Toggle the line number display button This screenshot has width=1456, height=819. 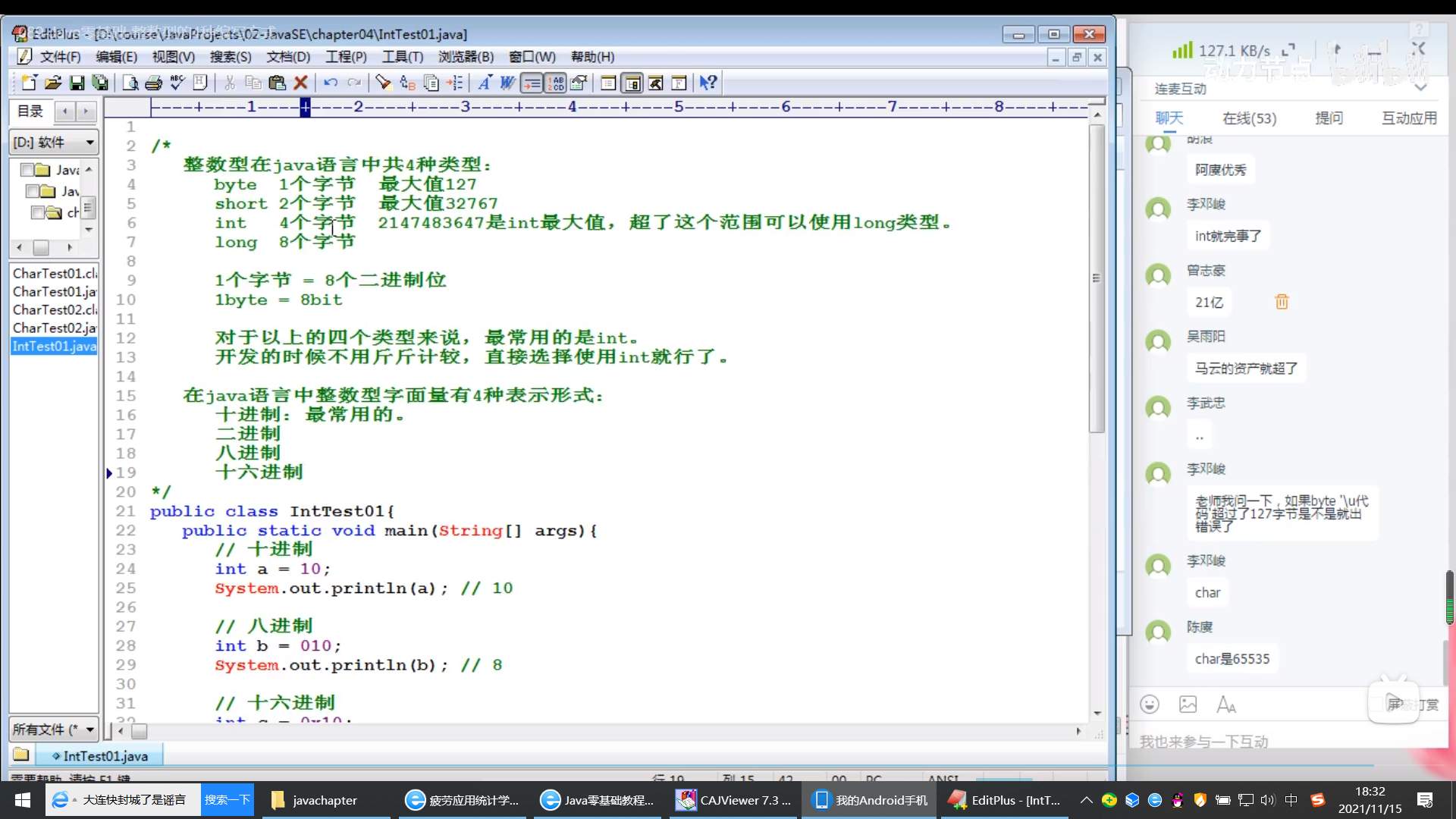tap(556, 83)
